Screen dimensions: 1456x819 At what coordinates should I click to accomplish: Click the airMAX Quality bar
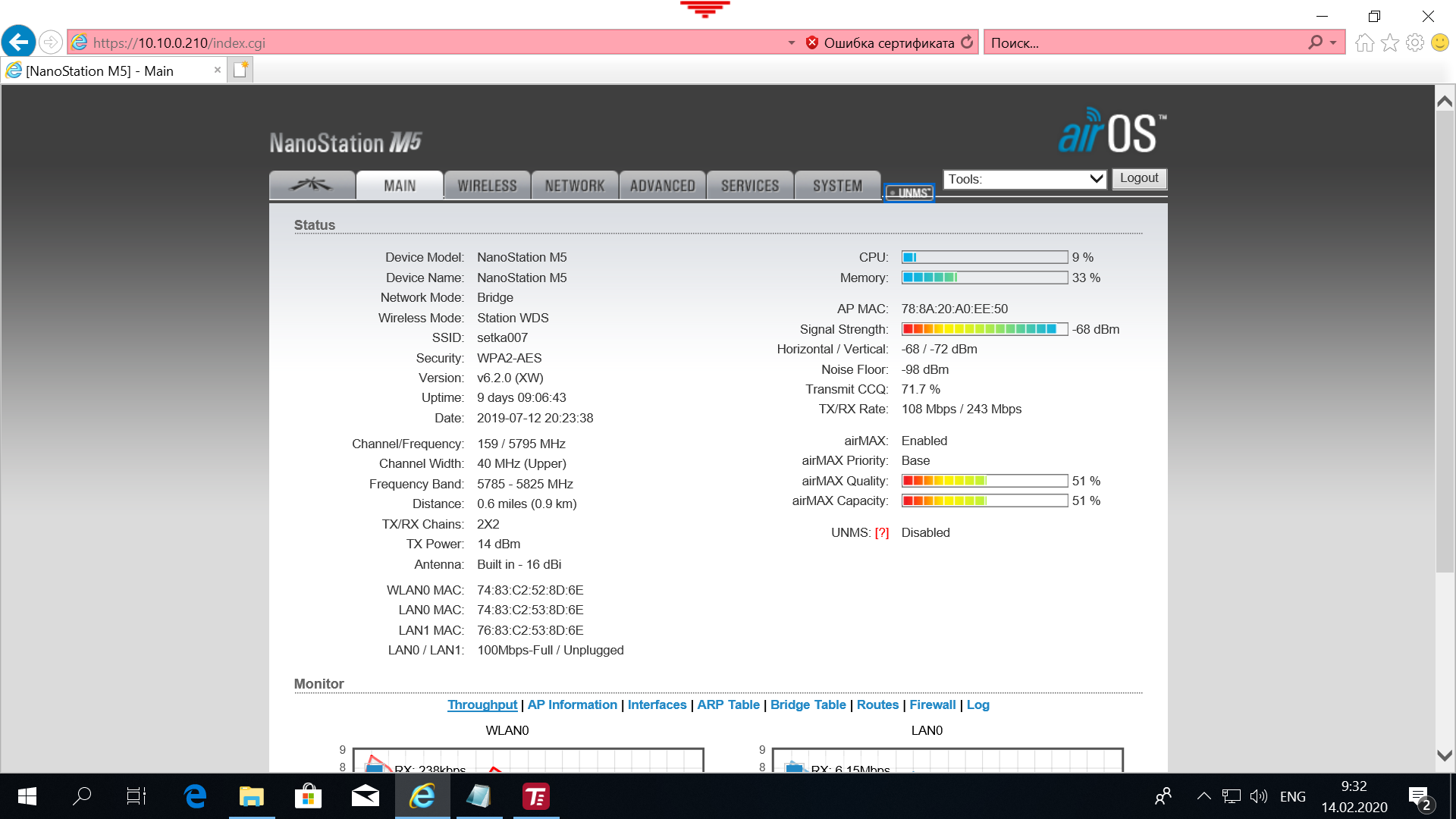[984, 481]
